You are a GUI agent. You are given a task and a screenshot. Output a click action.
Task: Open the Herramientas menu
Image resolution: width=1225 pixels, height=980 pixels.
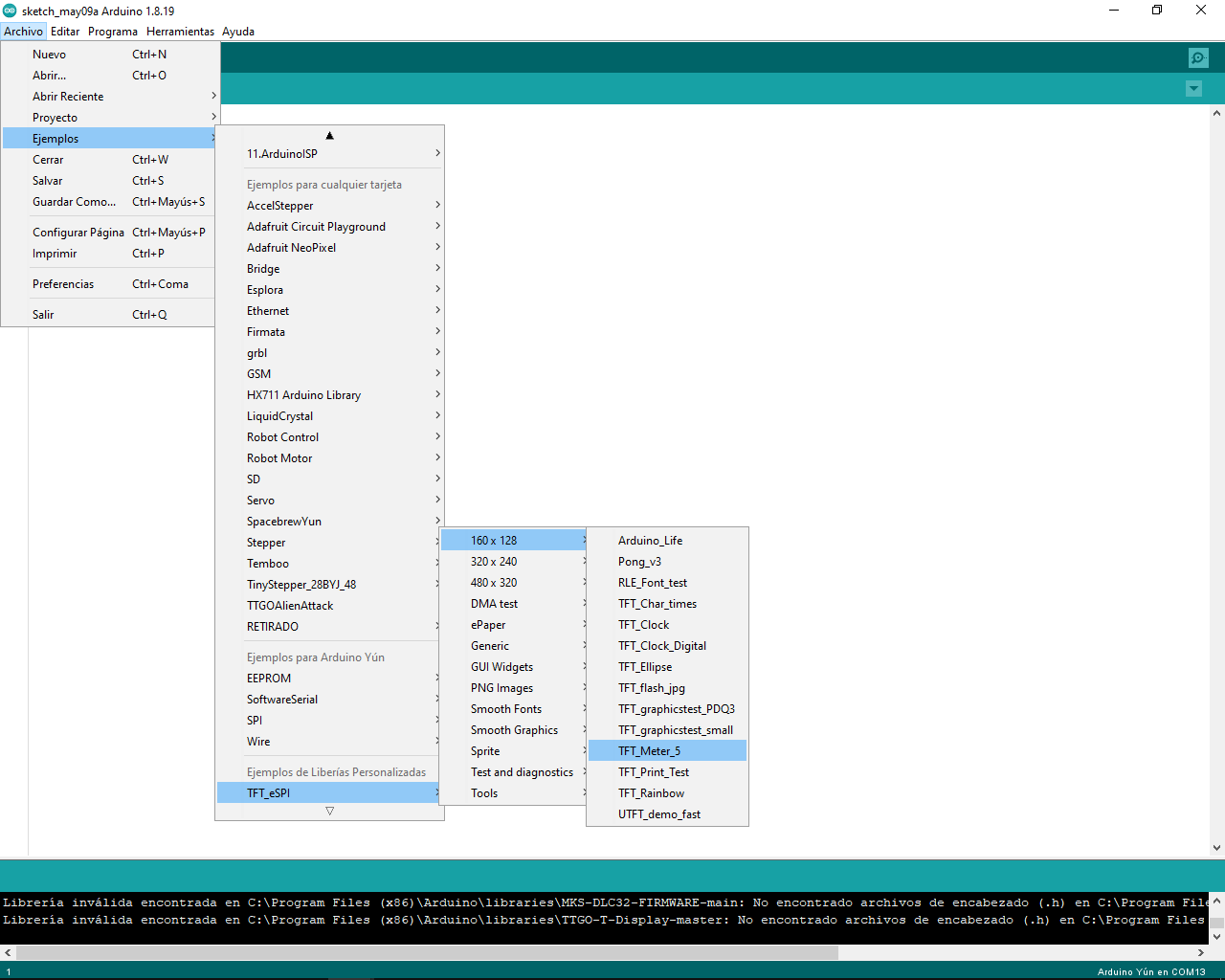click(180, 32)
